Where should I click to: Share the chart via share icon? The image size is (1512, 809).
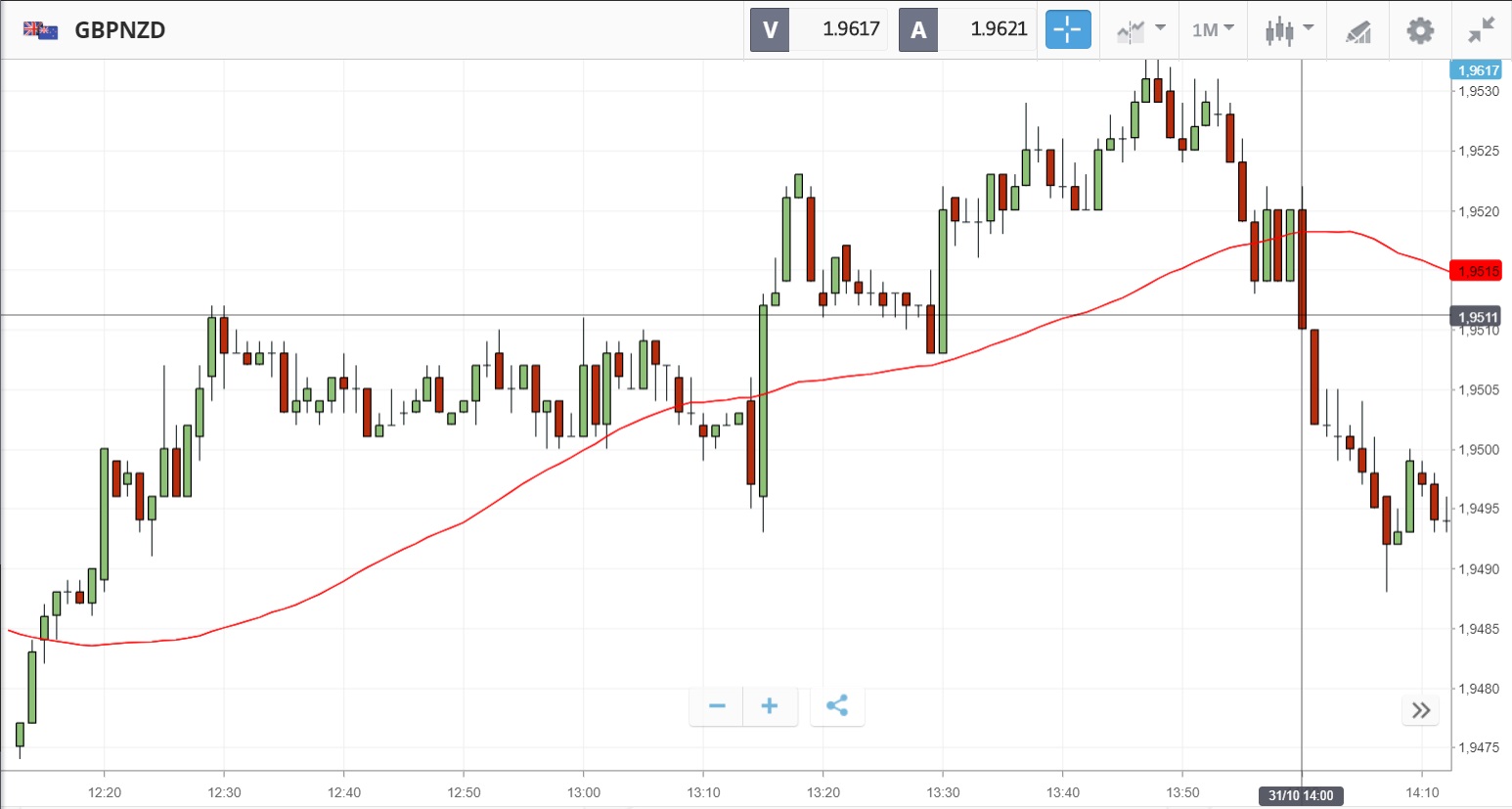(837, 706)
